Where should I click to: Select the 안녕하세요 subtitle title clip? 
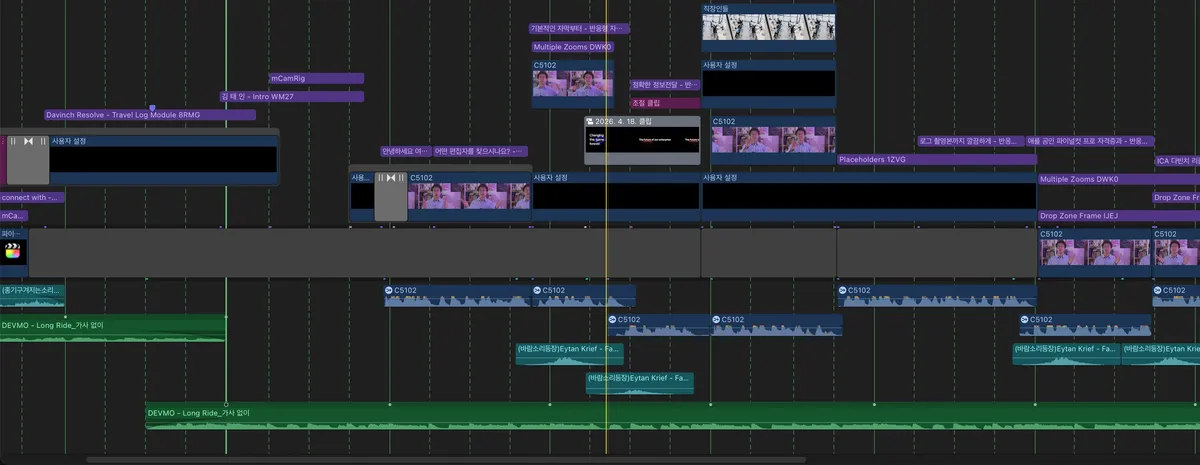pos(405,152)
